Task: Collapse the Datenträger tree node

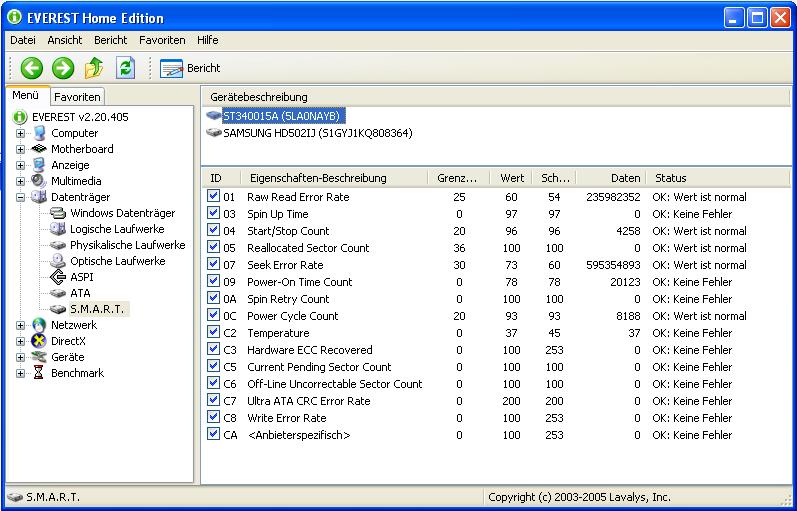Action: point(20,197)
